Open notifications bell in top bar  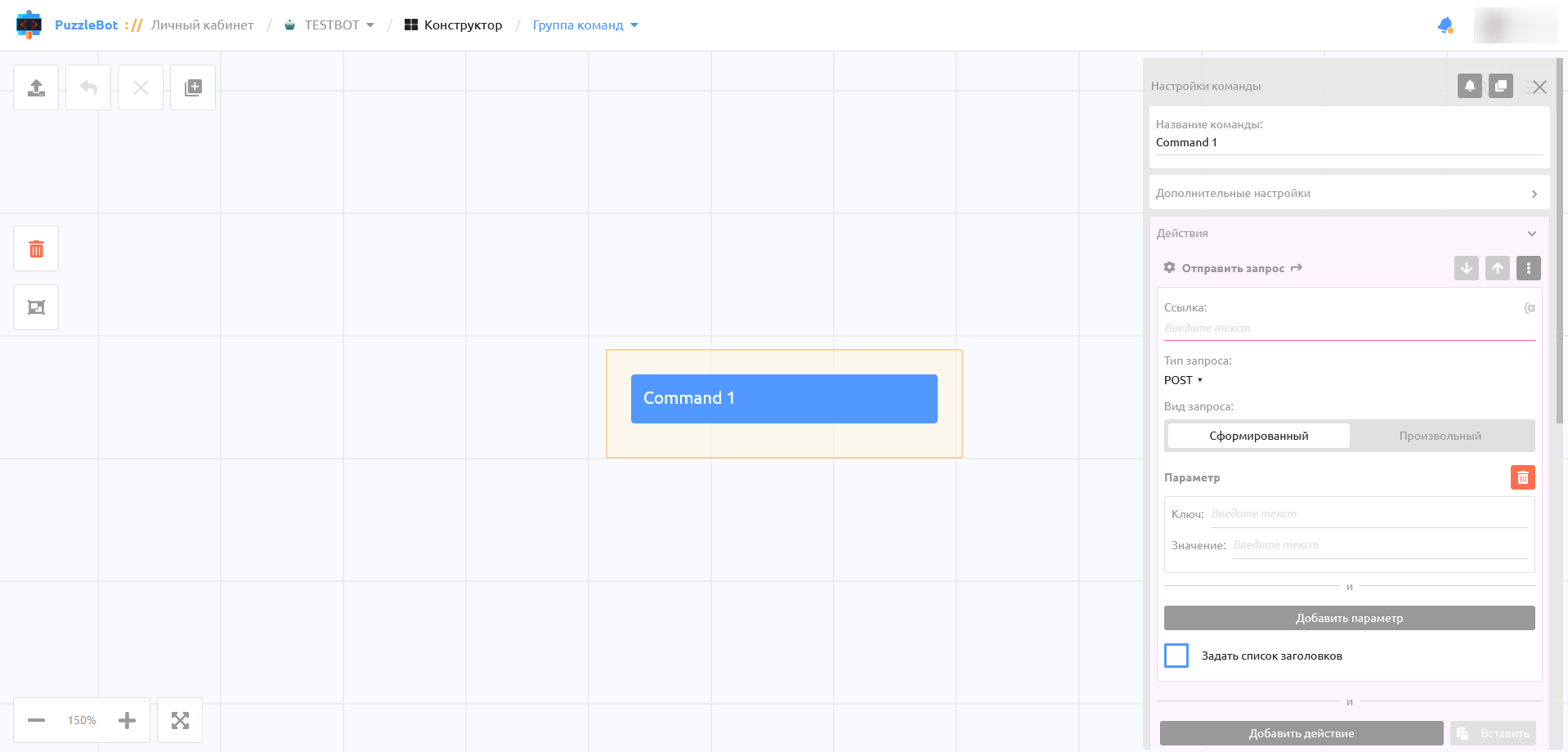click(x=1445, y=25)
